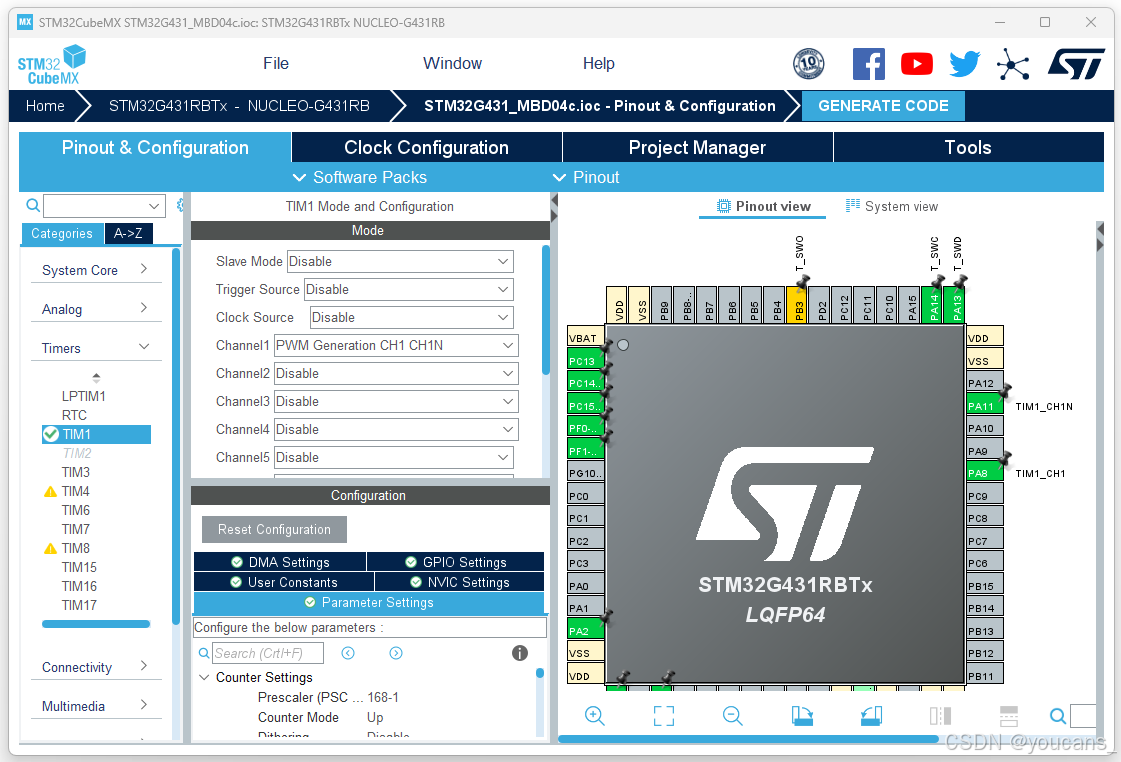Open the Facebook link icon
This screenshot has height=762, width=1121.
869,64
